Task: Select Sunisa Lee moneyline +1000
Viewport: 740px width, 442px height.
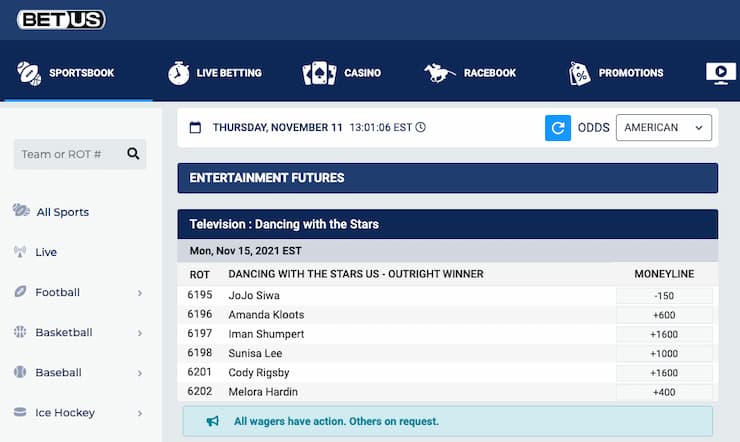Action: pos(664,354)
